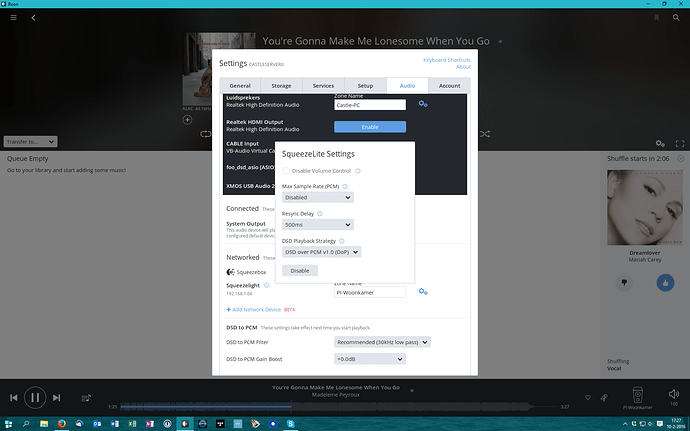The image size is (690, 431).
Task: Open search with the magnifier icon
Action: coord(676,18)
